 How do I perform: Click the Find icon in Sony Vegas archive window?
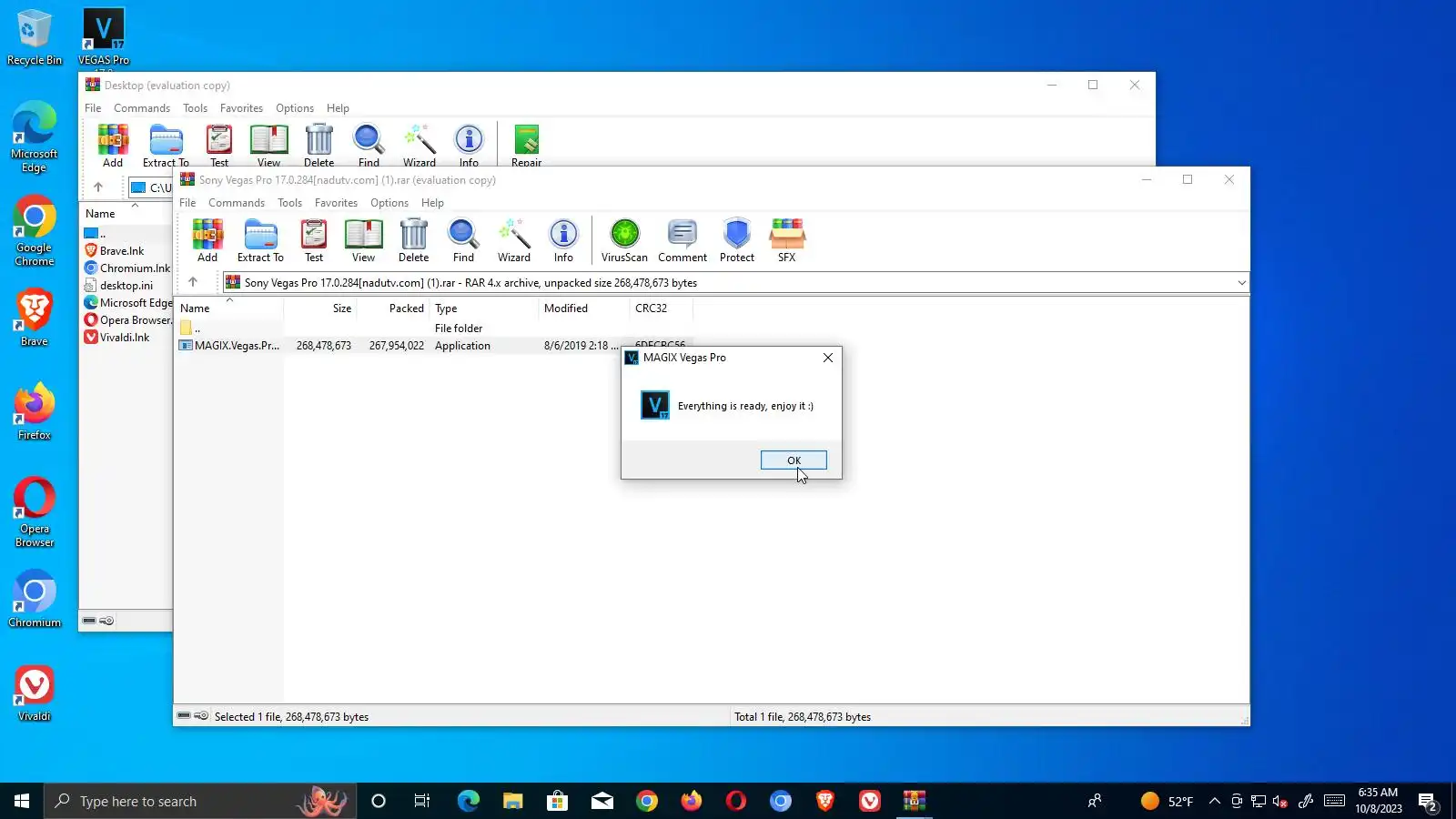click(463, 241)
